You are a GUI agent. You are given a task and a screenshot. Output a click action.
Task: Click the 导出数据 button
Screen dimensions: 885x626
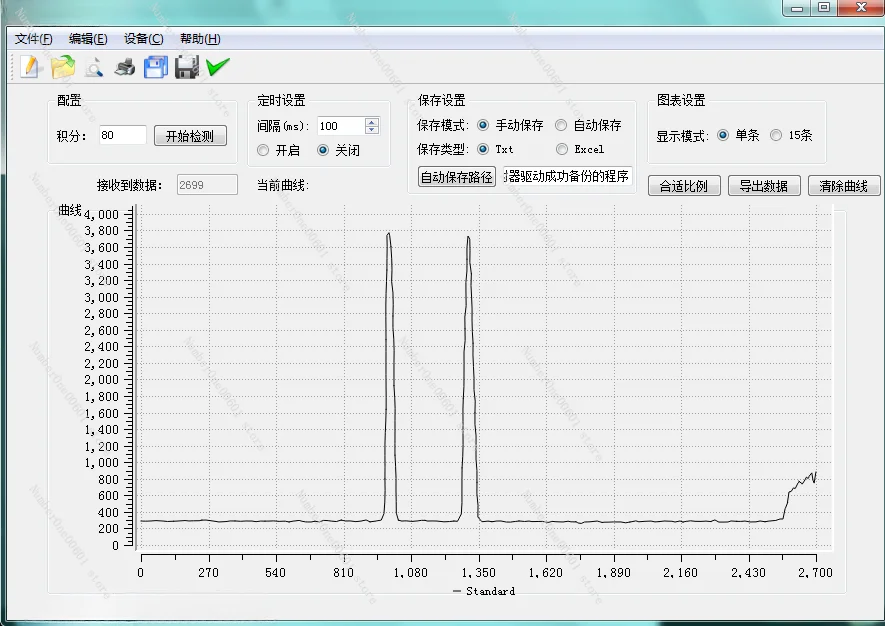click(763, 186)
